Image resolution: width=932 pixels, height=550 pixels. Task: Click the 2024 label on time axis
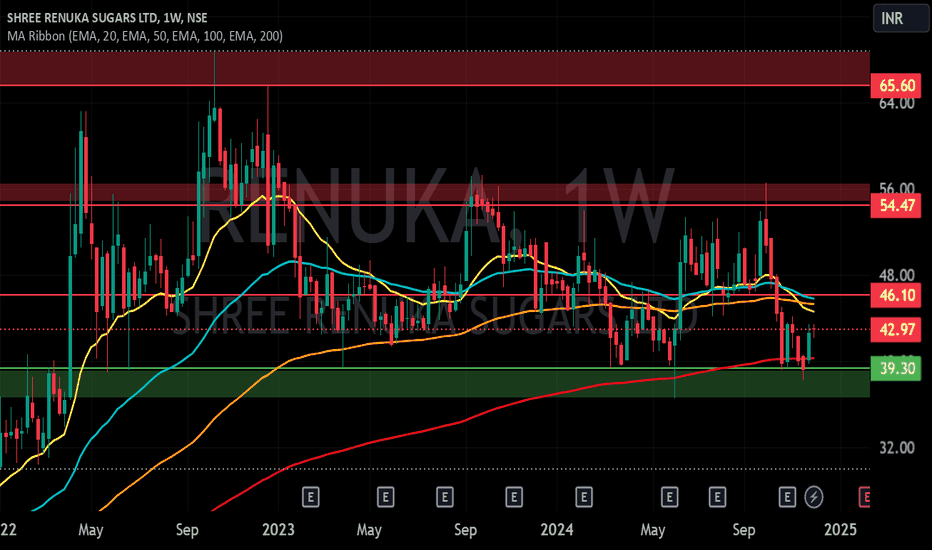(x=557, y=530)
